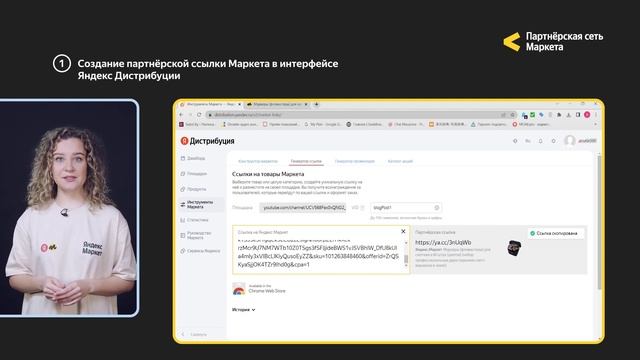
Task: Click the browser back arrow
Action: click(x=182, y=115)
